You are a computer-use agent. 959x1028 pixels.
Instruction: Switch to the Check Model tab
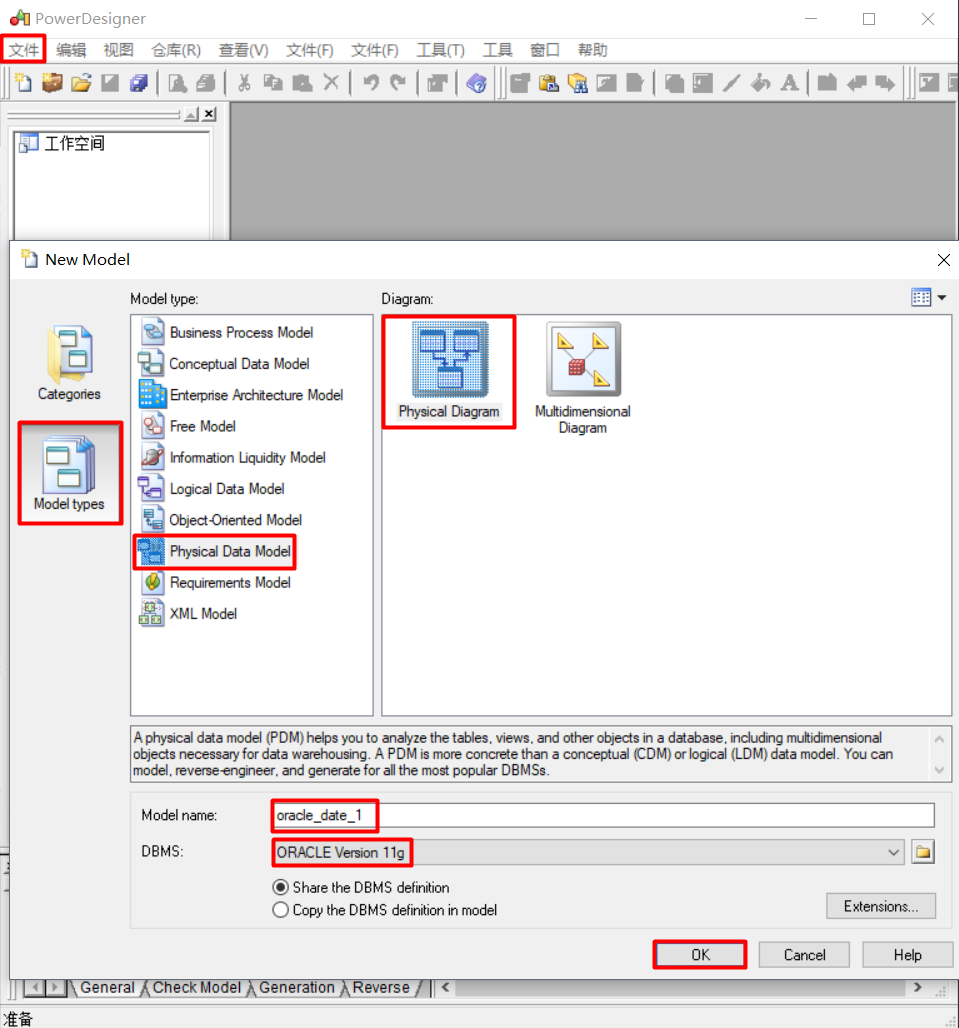(197, 987)
